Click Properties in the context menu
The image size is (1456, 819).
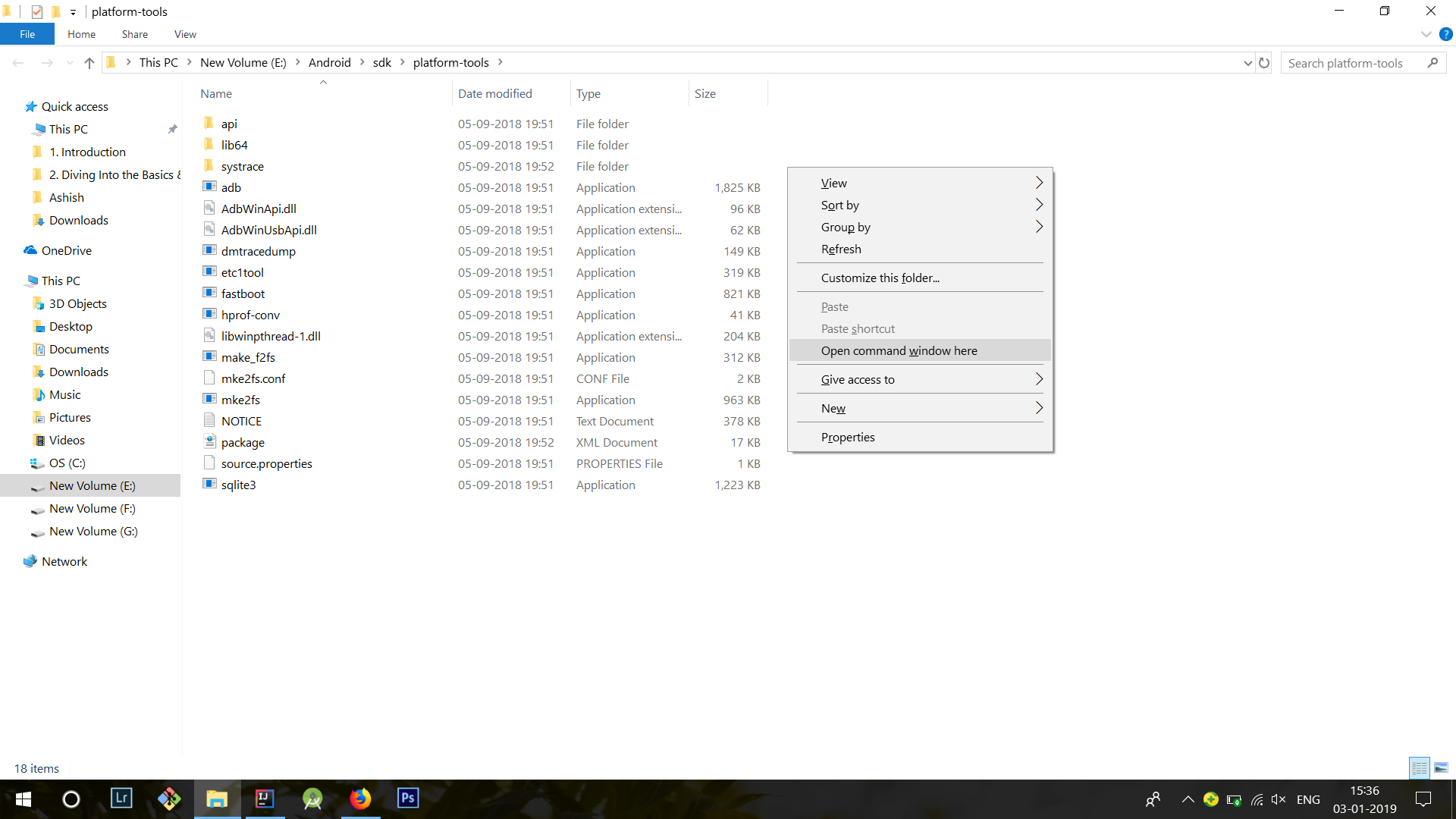tap(848, 437)
